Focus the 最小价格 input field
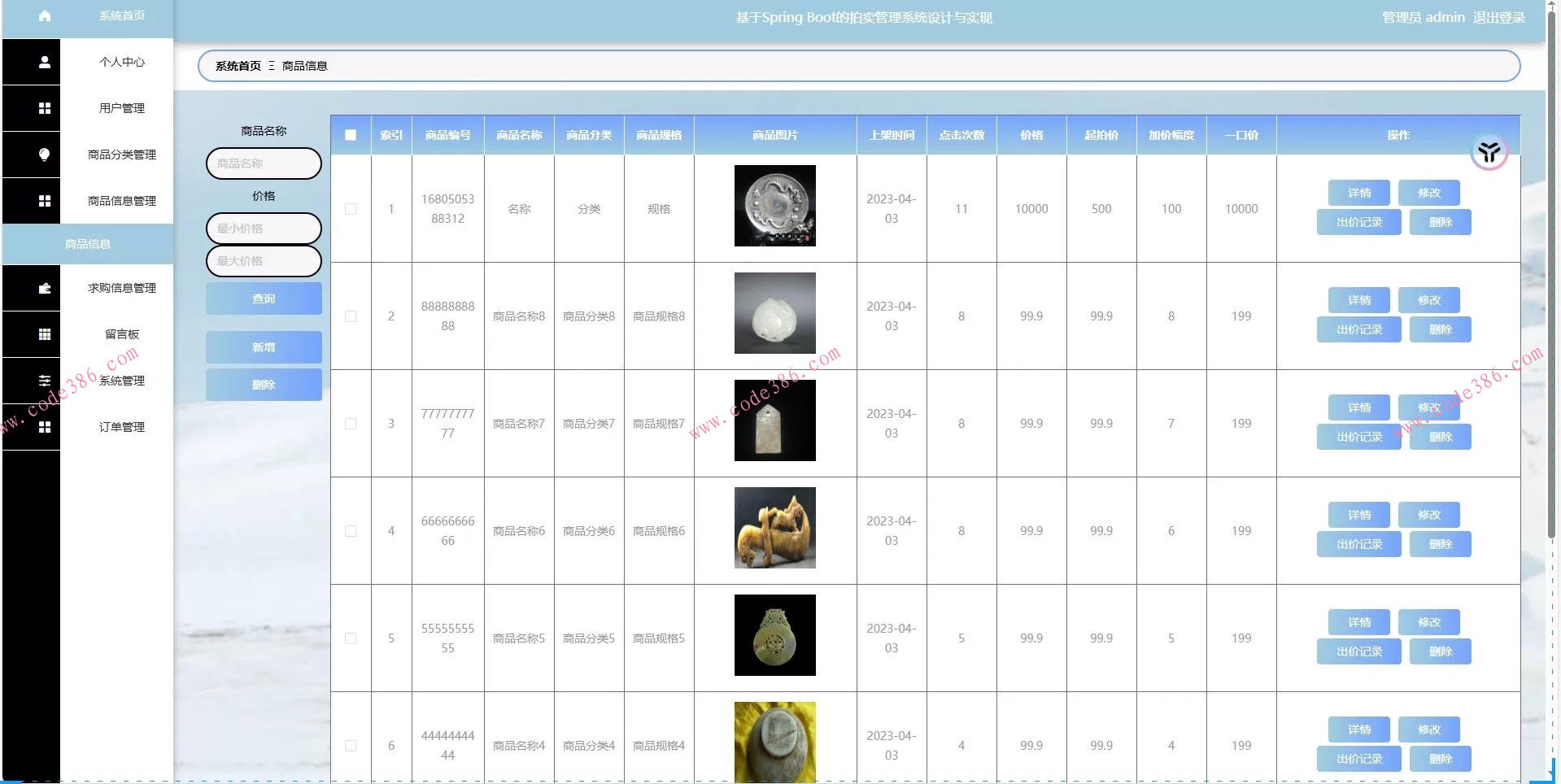1561x784 pixels. (x=264, y=229)
